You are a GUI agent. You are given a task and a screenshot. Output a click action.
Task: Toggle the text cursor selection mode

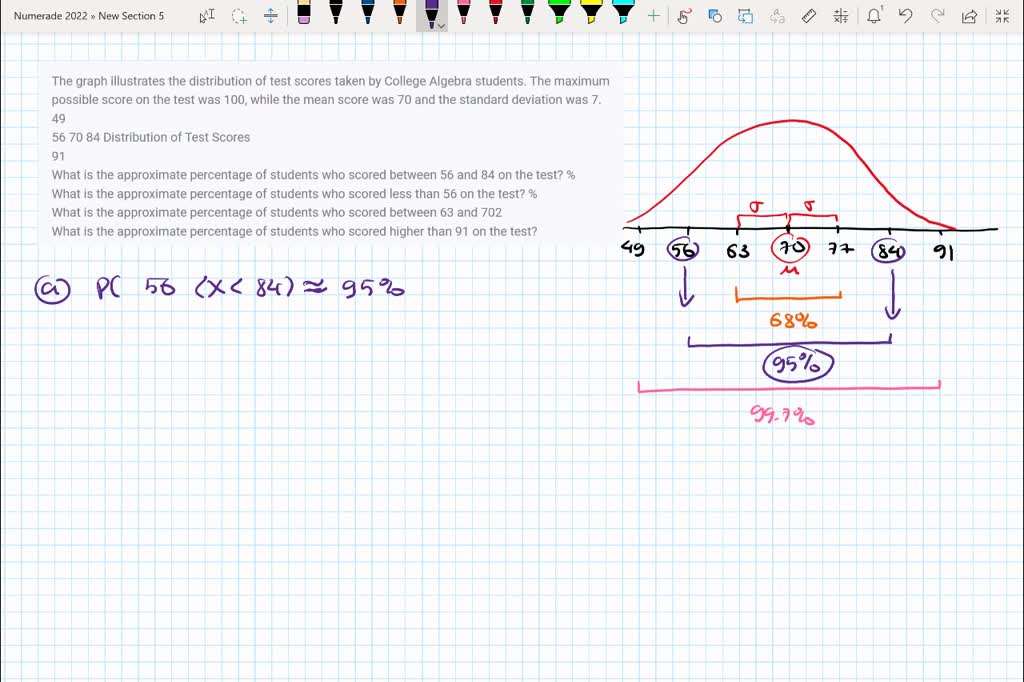(207, 15)
